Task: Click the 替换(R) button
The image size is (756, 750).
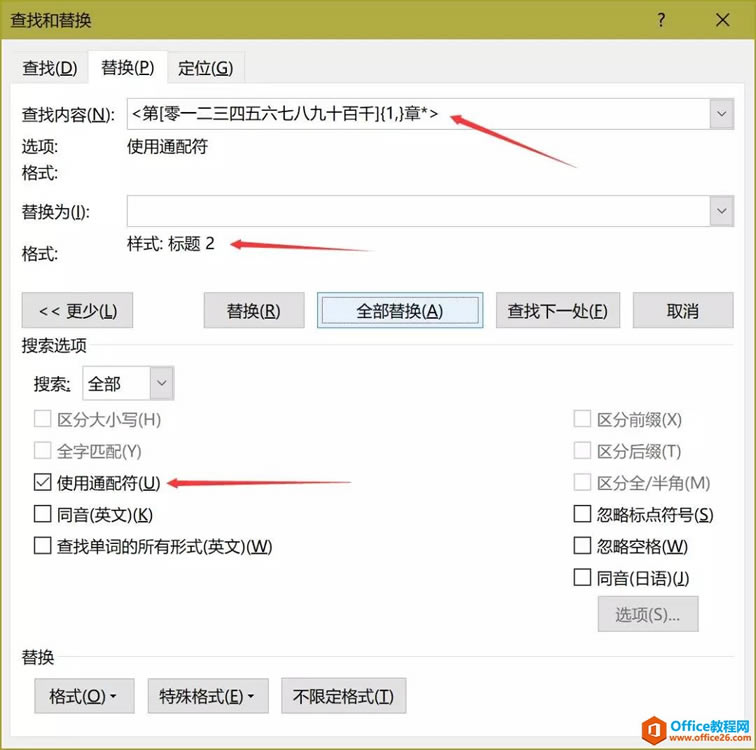Action: [x=254, y=310]
